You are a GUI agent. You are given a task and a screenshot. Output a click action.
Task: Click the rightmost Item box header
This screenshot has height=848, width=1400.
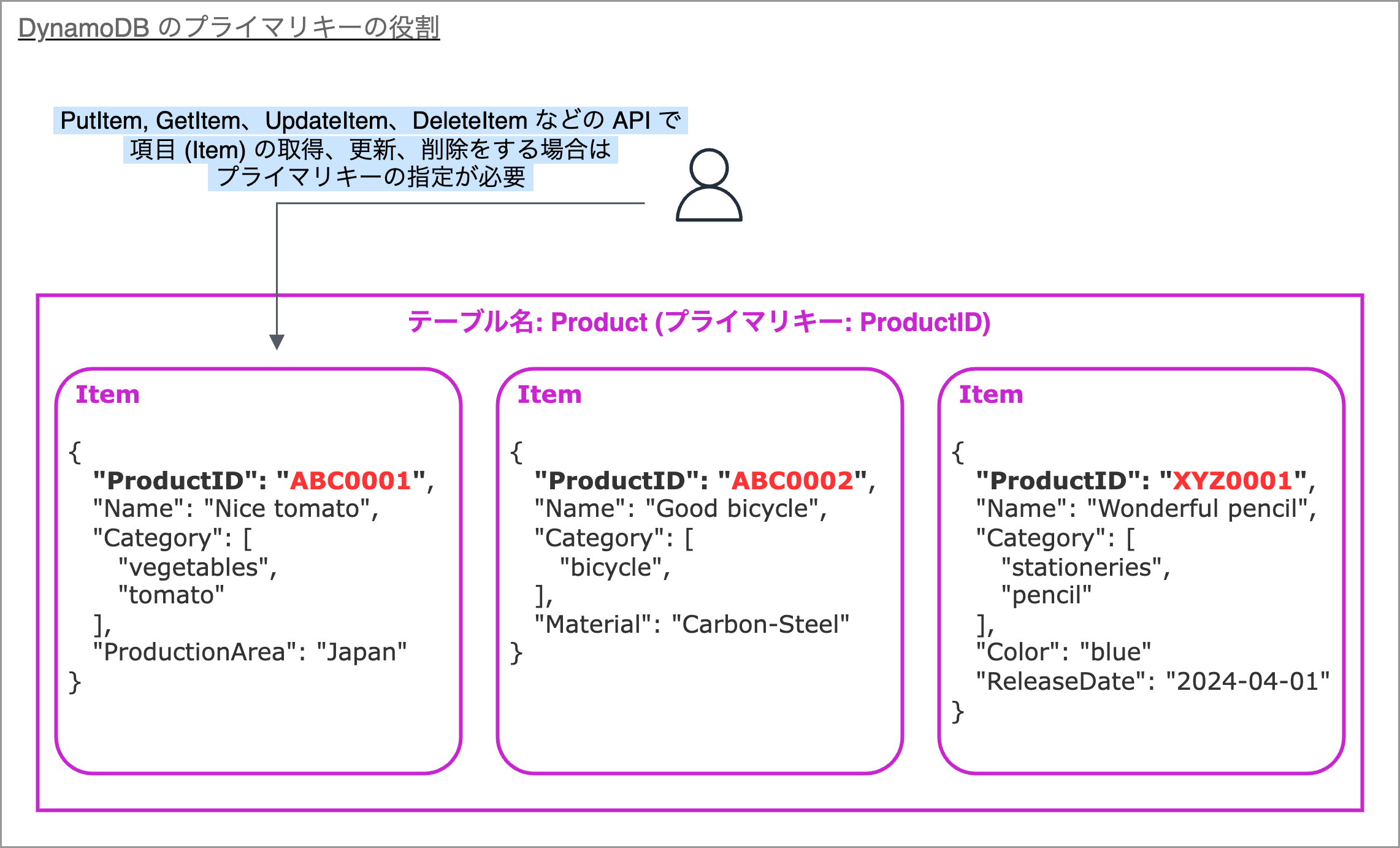991,395
